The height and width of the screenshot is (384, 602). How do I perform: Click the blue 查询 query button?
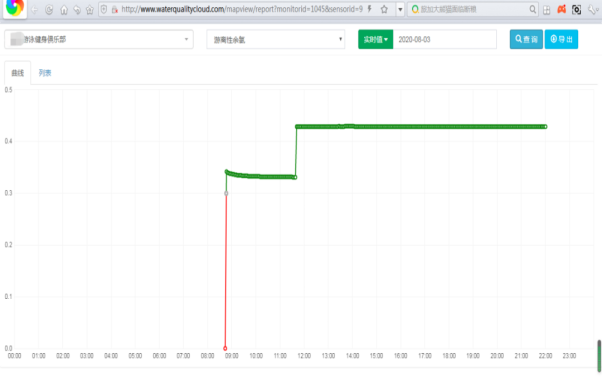click(x=526, y=39)
